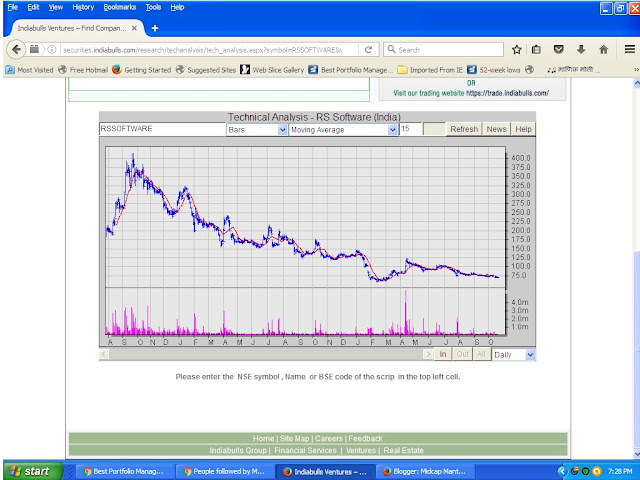Open the Feedback footer link
640x480 pixels.
365,438
